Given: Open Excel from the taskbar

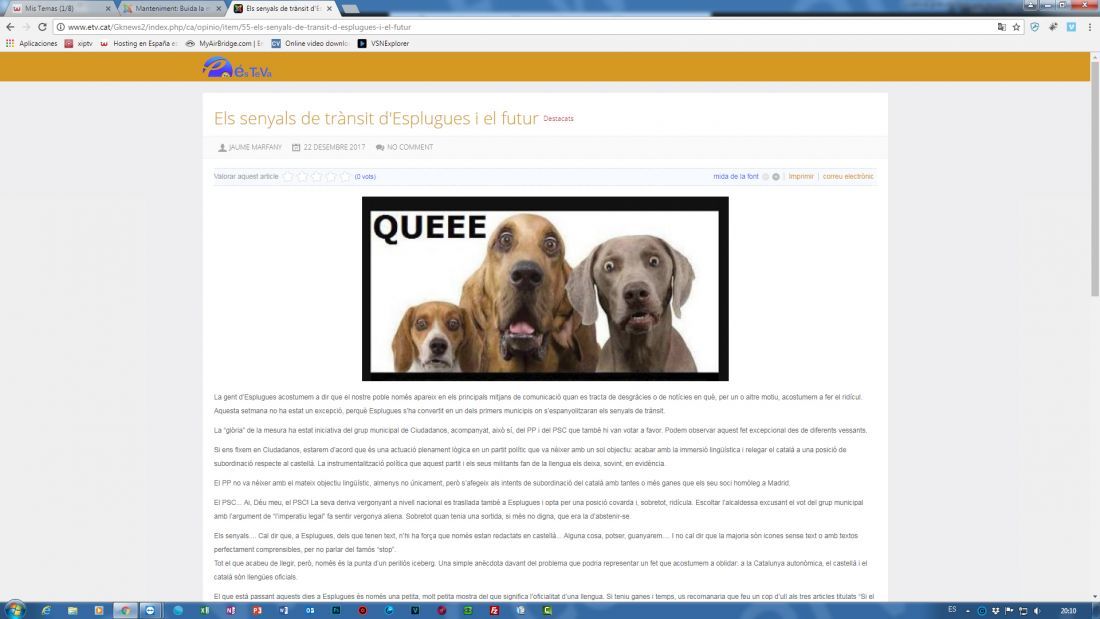Looking at the screenshot, I should click(x=204, y=611).
